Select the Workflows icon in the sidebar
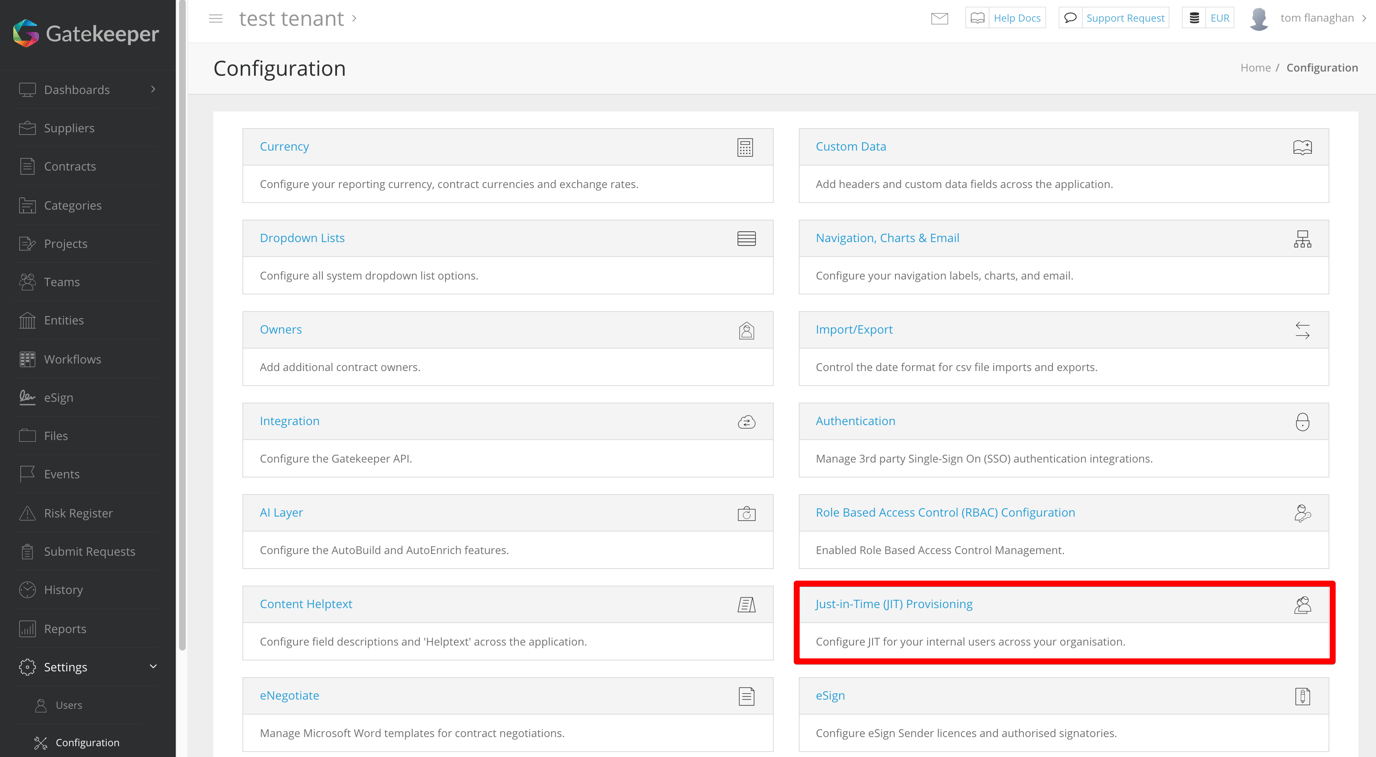Image resolution: width=1376 pixels, height=757 pixels. (25, 358)
